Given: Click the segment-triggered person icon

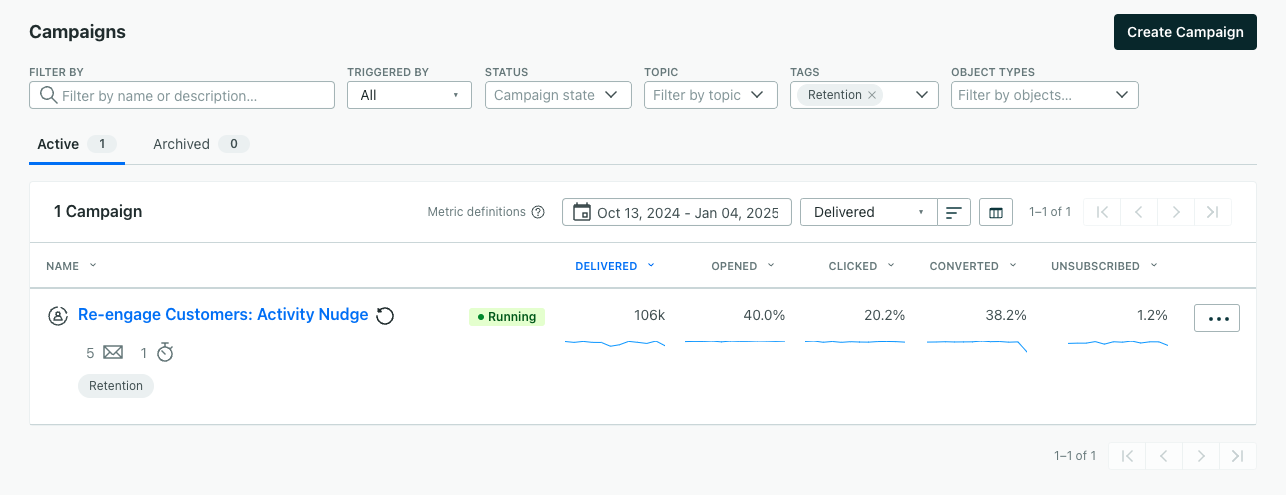Looking at the screenshot, I should click(x=58, y=316).
